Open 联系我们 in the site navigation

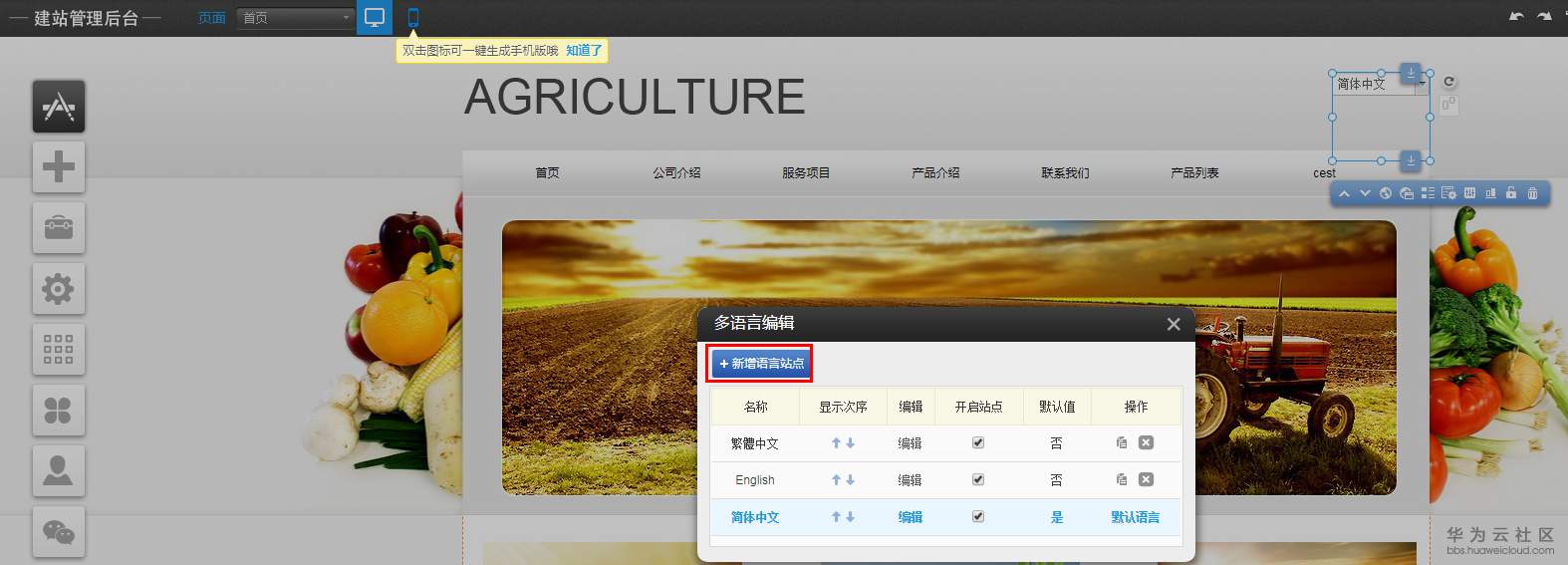pyautogui.click(x=1065, y=172)
